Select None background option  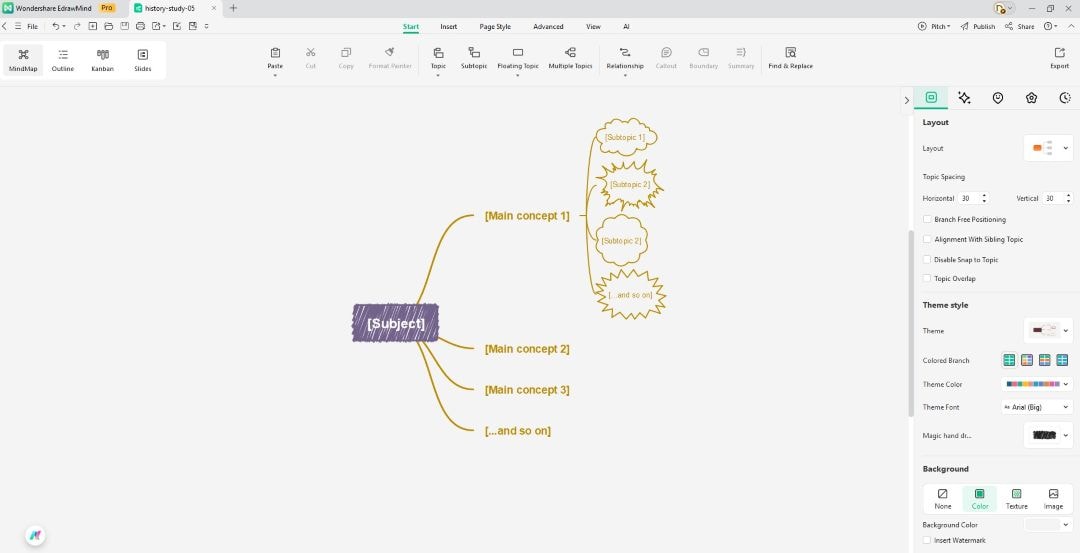pos(943,499)
